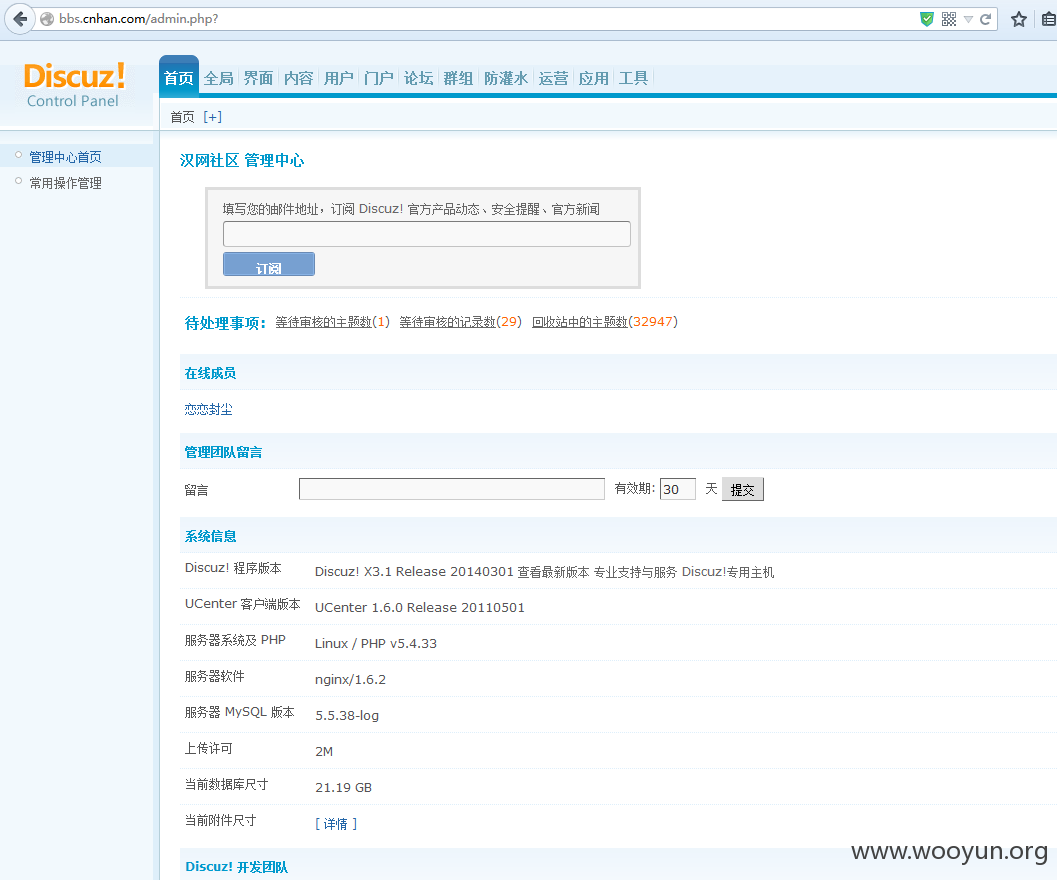Screen dimensions: 1057x880
Task: Open the QR code icon in address bar
Action: (948, 19)
